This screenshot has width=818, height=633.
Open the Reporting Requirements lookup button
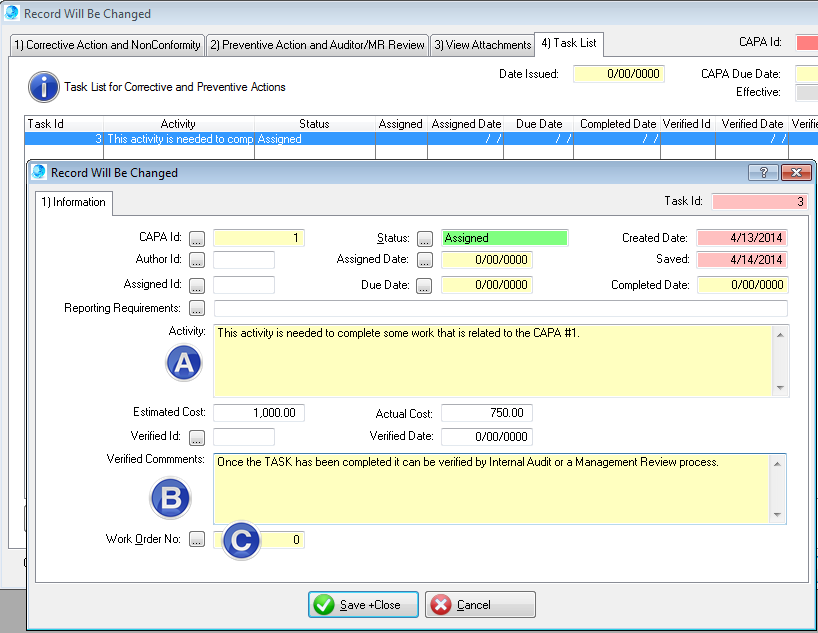(197, 309)
